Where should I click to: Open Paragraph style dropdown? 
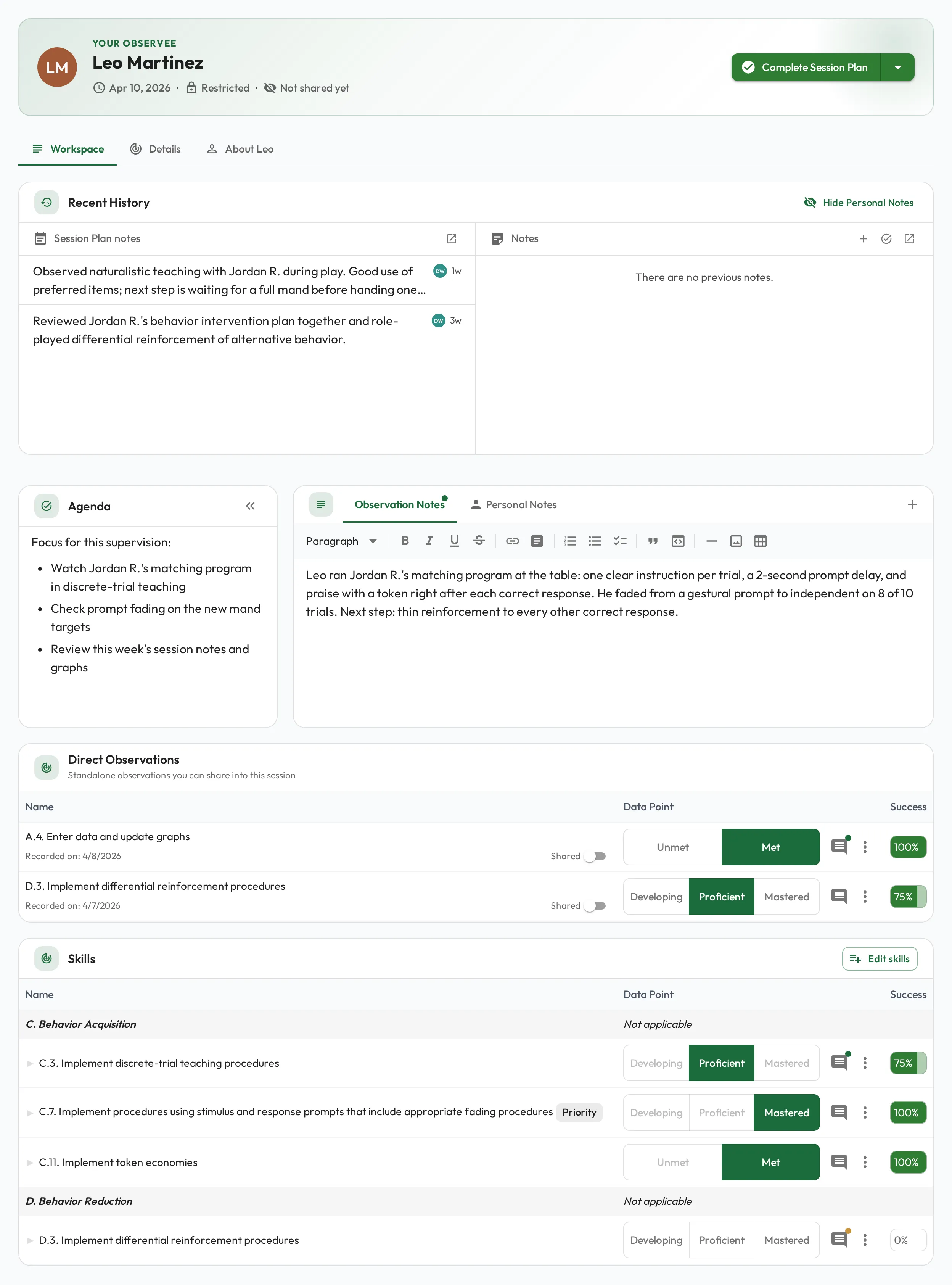coord(342,541)
